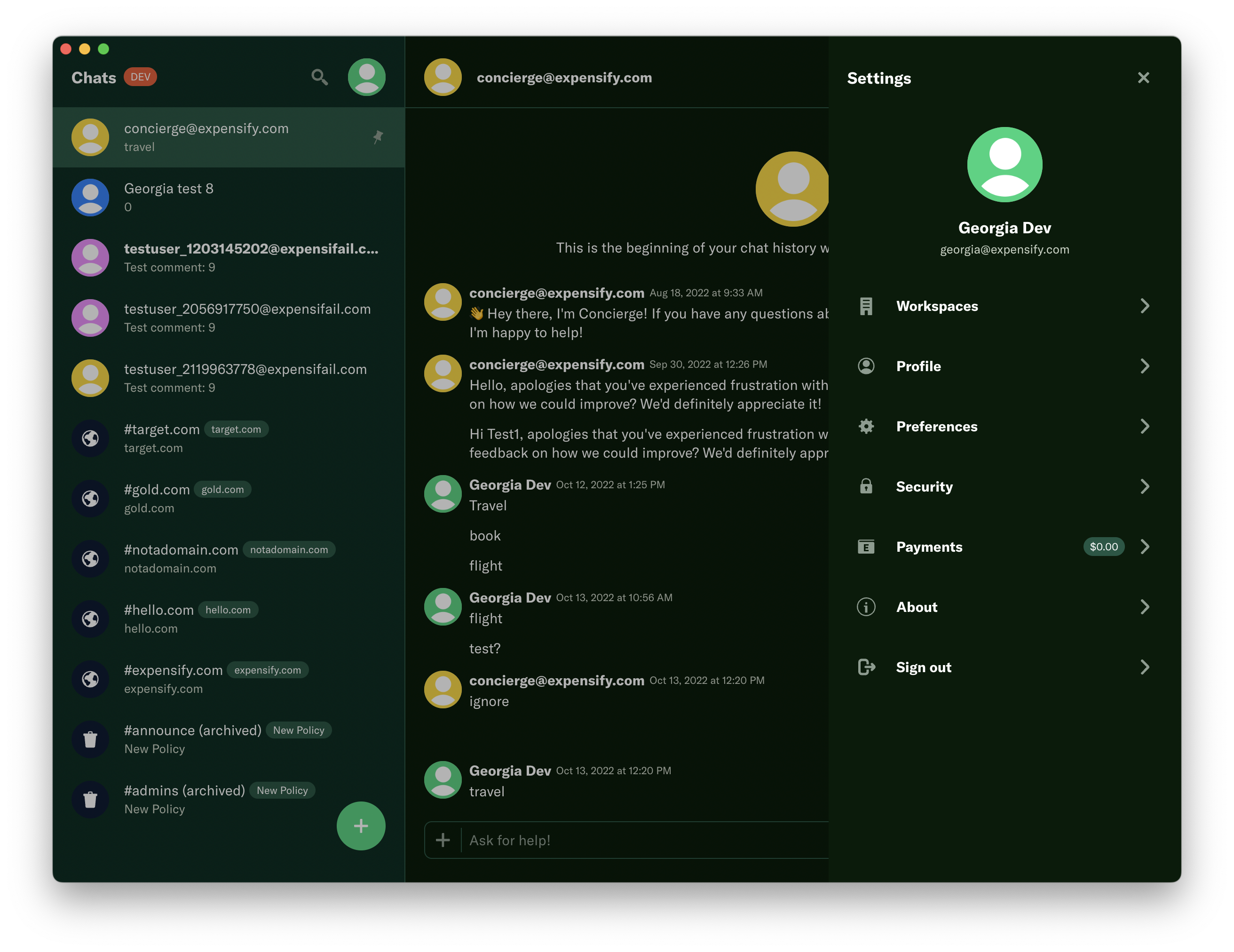Viewport: 1234px width, 952px height.
Task: Click the search magnifier icon in Chats header
Action: click(x=319, y=77)
